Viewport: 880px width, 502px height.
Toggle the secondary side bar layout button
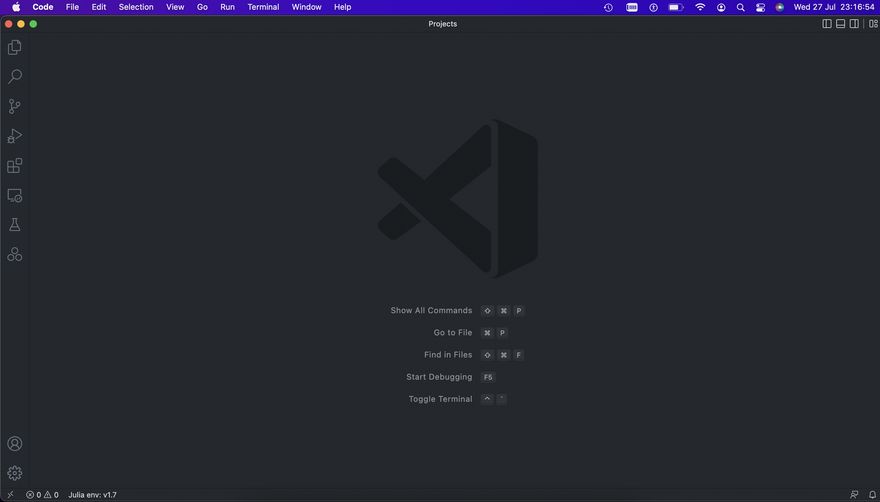pyautogui.click(x=855, y=24)
